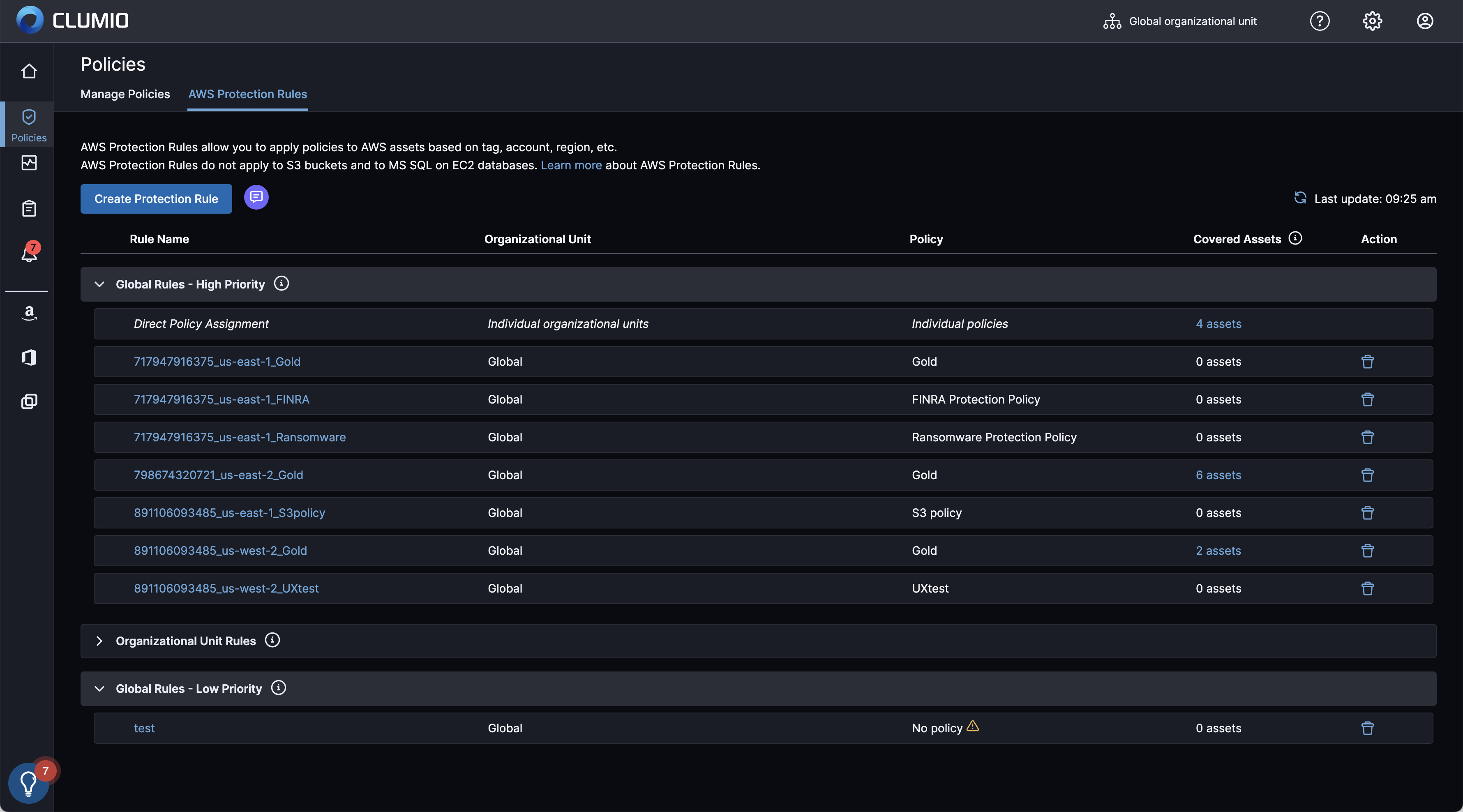Open the stacked copies sidebar icon
Viewport: 1463px width, 812px height.
coord(29,402)
